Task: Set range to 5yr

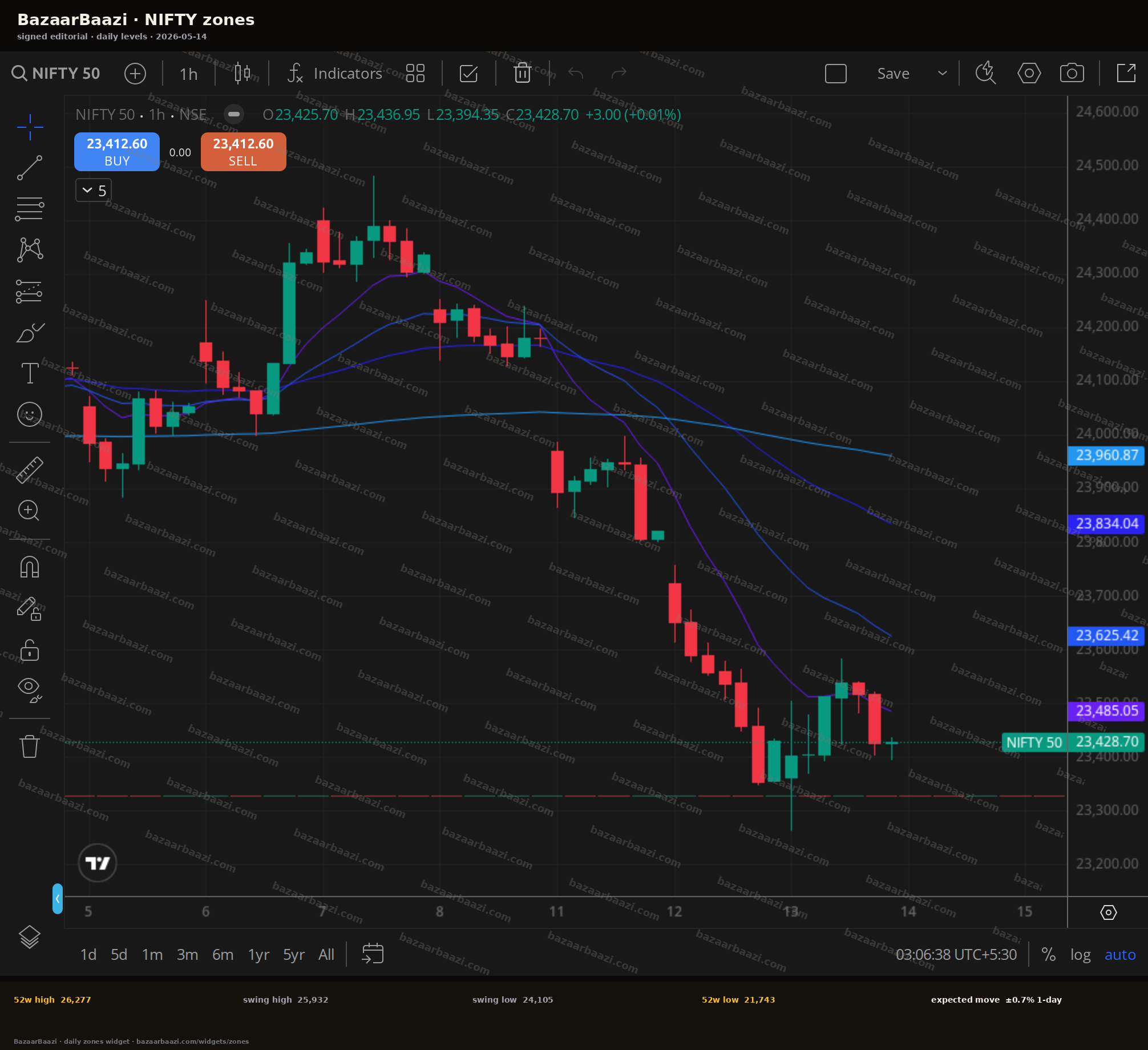Action: [294, 955]
